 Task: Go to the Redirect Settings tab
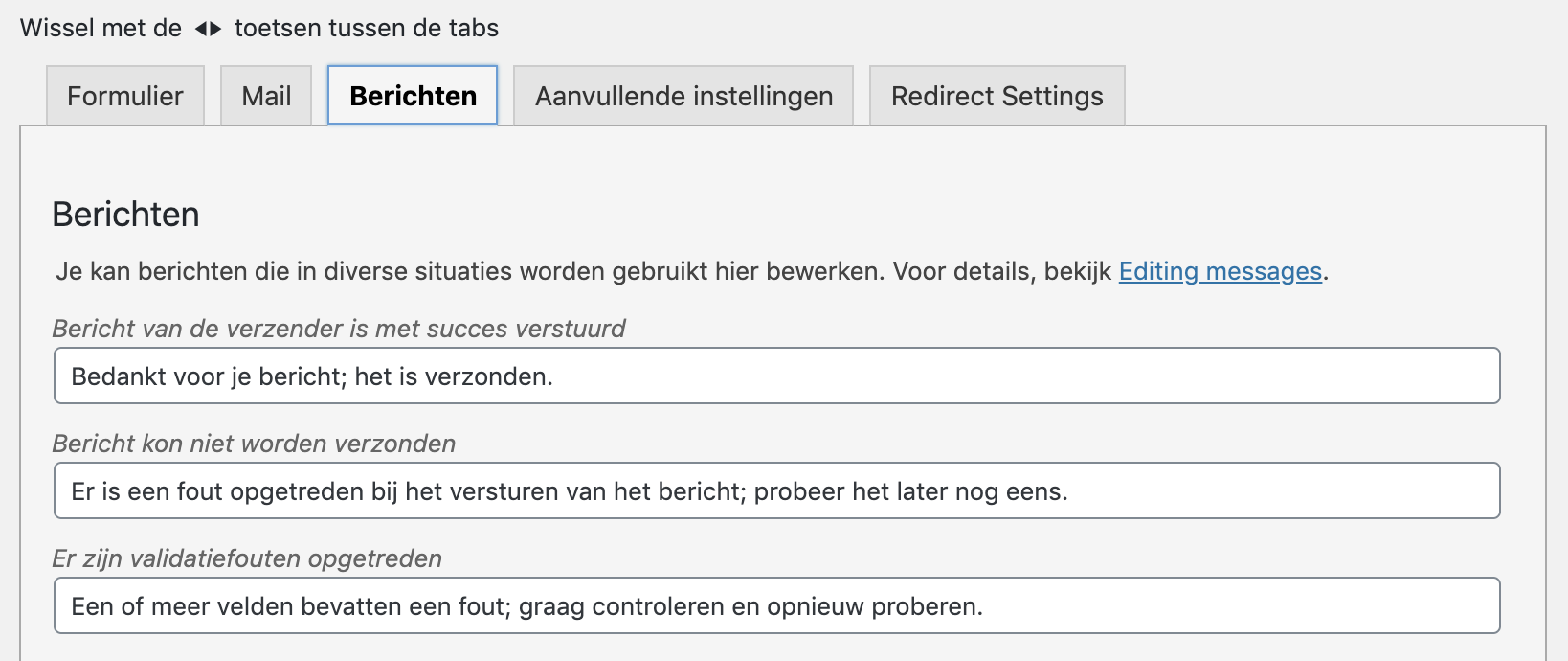coord(997,96)
